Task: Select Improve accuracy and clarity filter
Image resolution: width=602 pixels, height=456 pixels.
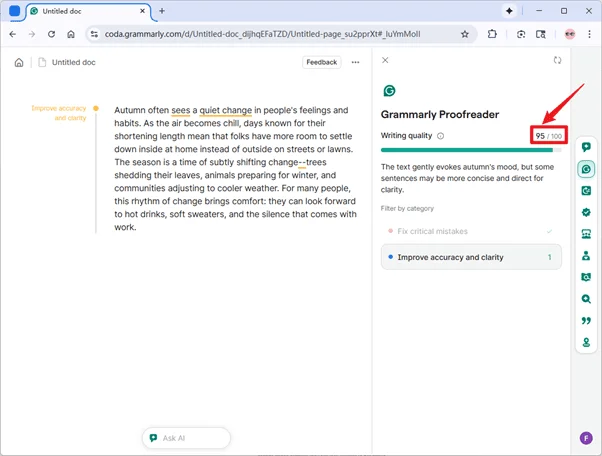Action: 471,257
